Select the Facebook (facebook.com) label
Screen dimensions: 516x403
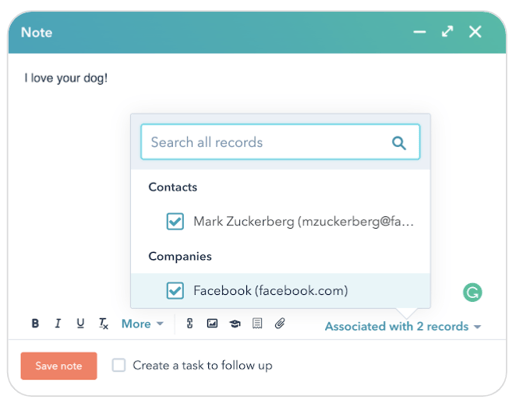[271, 290]
